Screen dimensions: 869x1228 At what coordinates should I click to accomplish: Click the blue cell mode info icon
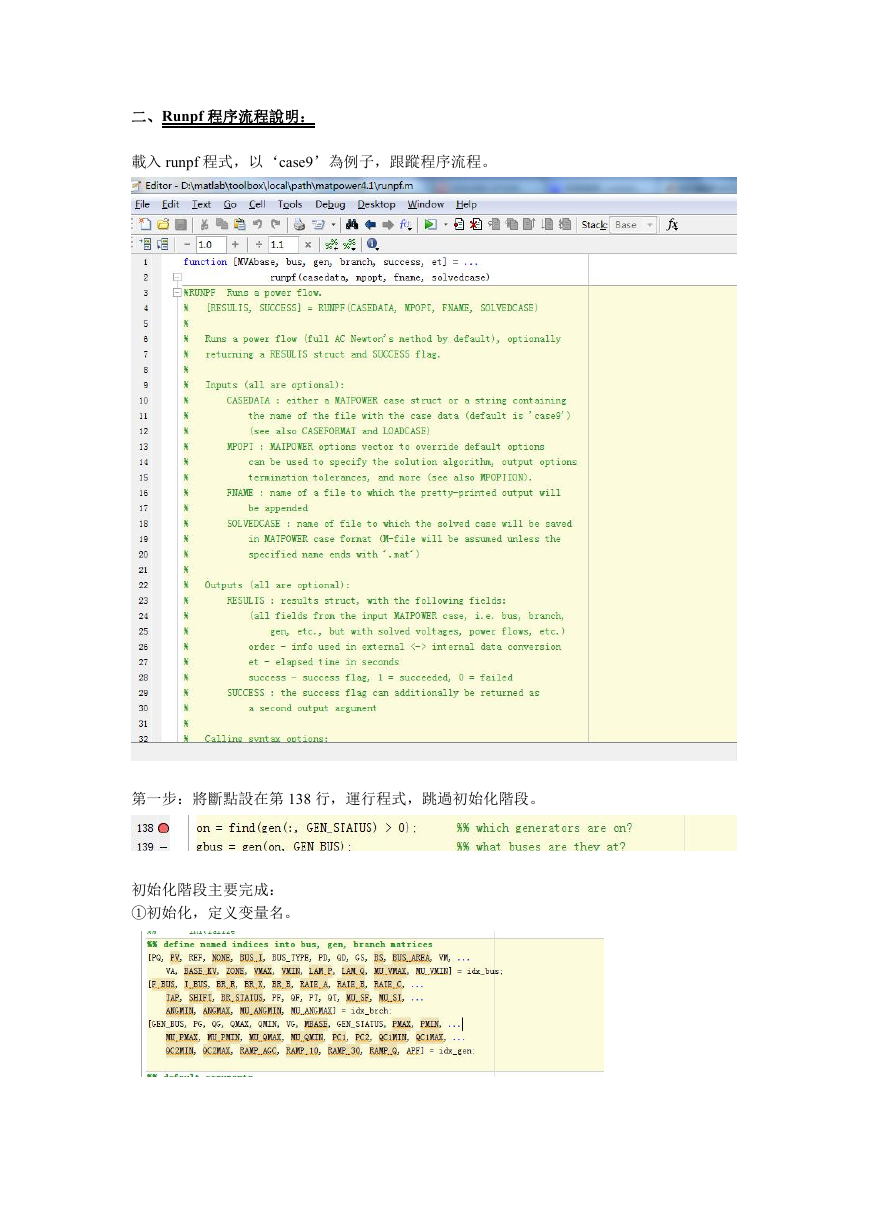[x=373, y=244]
